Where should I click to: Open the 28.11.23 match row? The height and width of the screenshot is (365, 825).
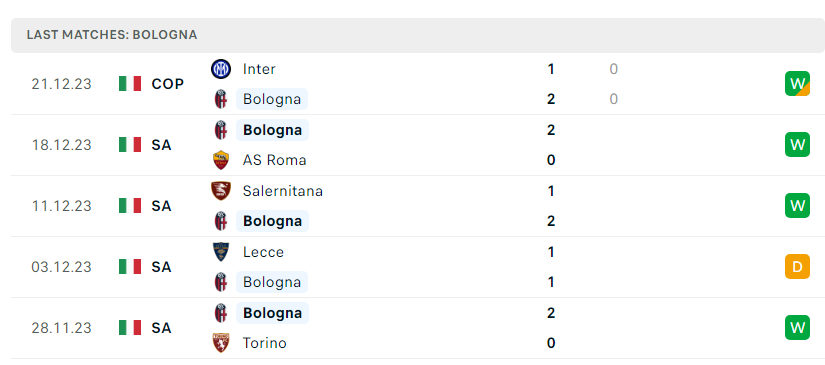pos(418,328)
